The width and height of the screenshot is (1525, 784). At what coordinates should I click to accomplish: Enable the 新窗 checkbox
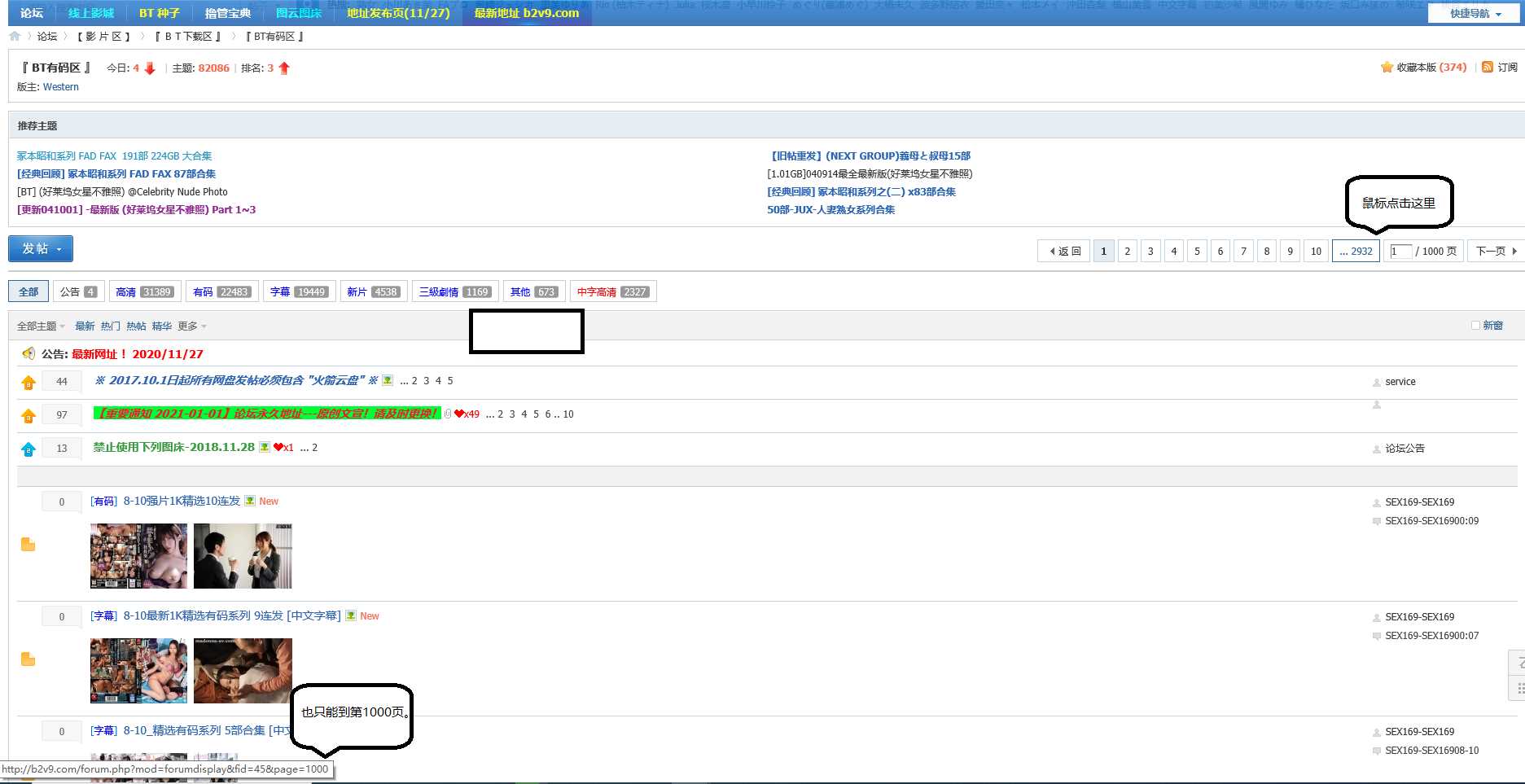pyautogui.click(x=1475, y=326)
